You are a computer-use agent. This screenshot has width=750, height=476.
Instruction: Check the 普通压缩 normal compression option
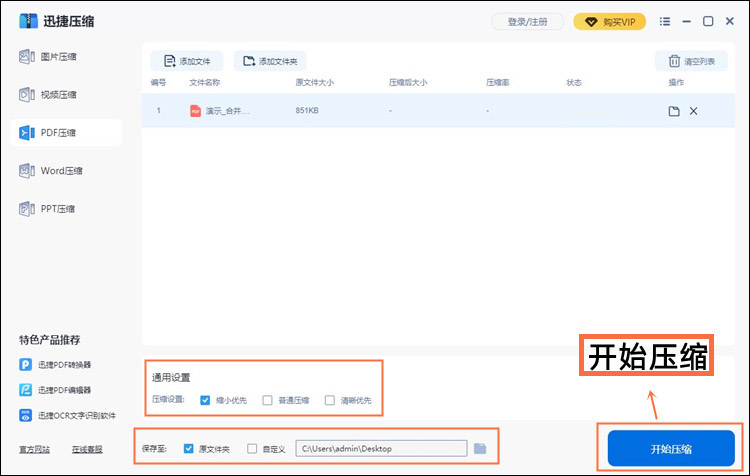click(267, 400)
